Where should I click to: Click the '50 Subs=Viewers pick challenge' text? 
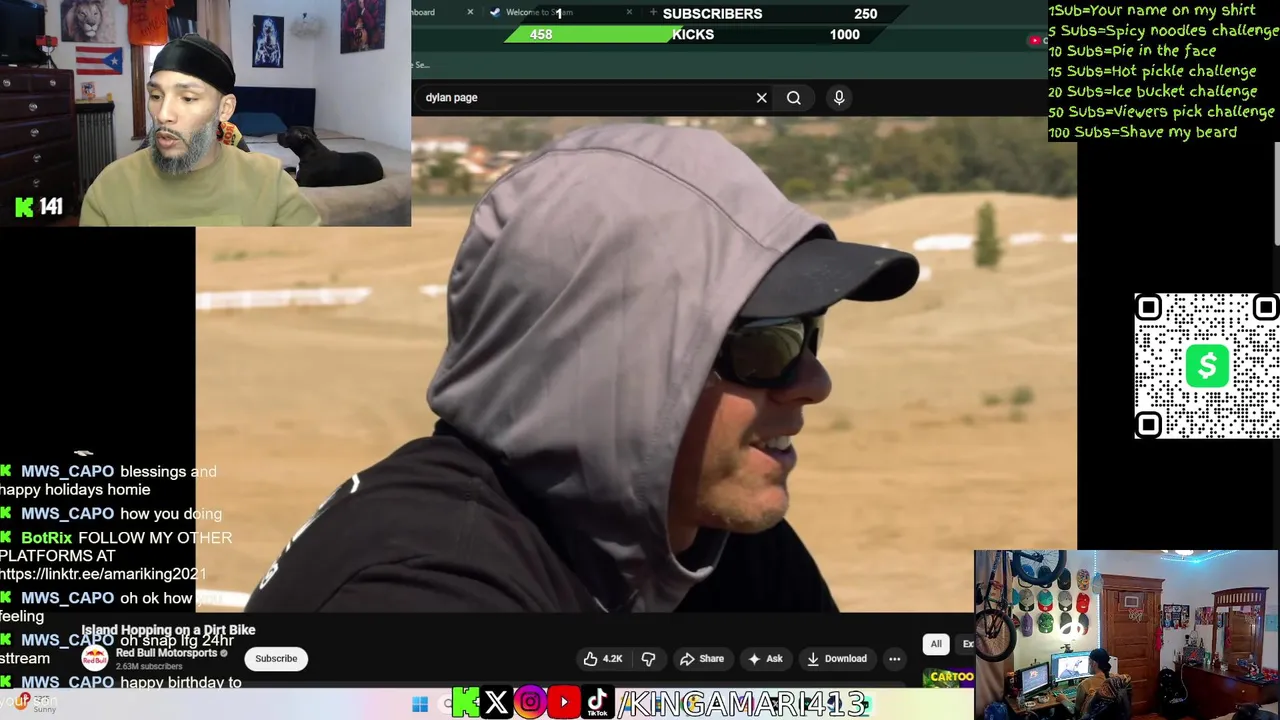1161,111
